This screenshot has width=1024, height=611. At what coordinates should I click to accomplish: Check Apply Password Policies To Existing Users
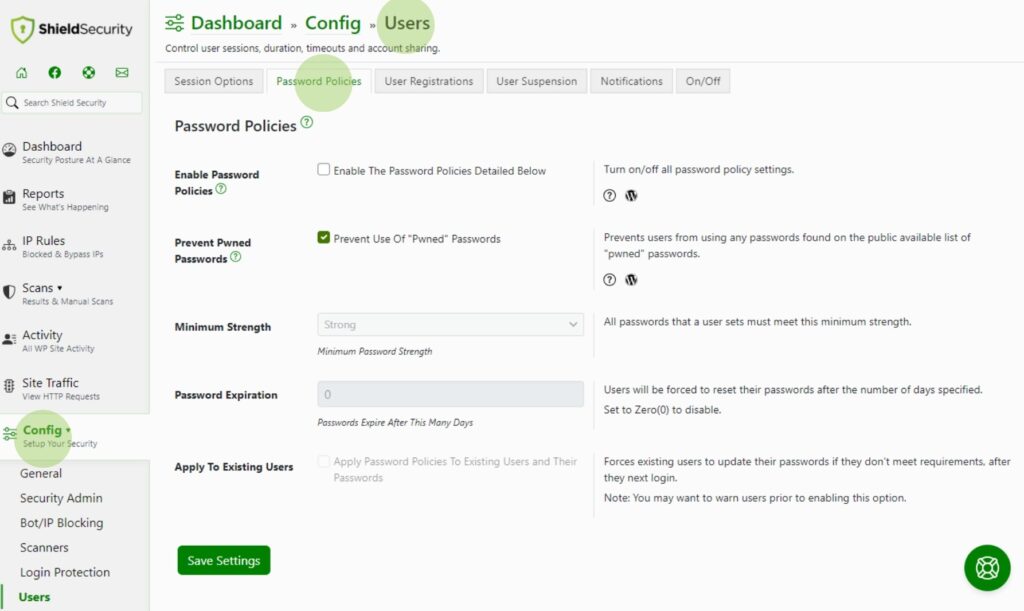pyautogui.click(x=324, y=461)
